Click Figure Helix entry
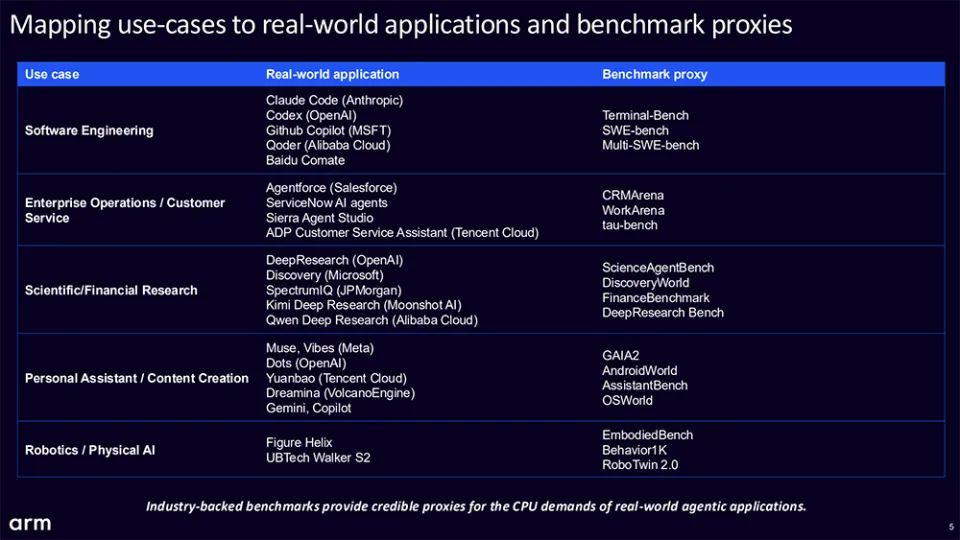This screenshot has height=540, width=960. point(299,442)
